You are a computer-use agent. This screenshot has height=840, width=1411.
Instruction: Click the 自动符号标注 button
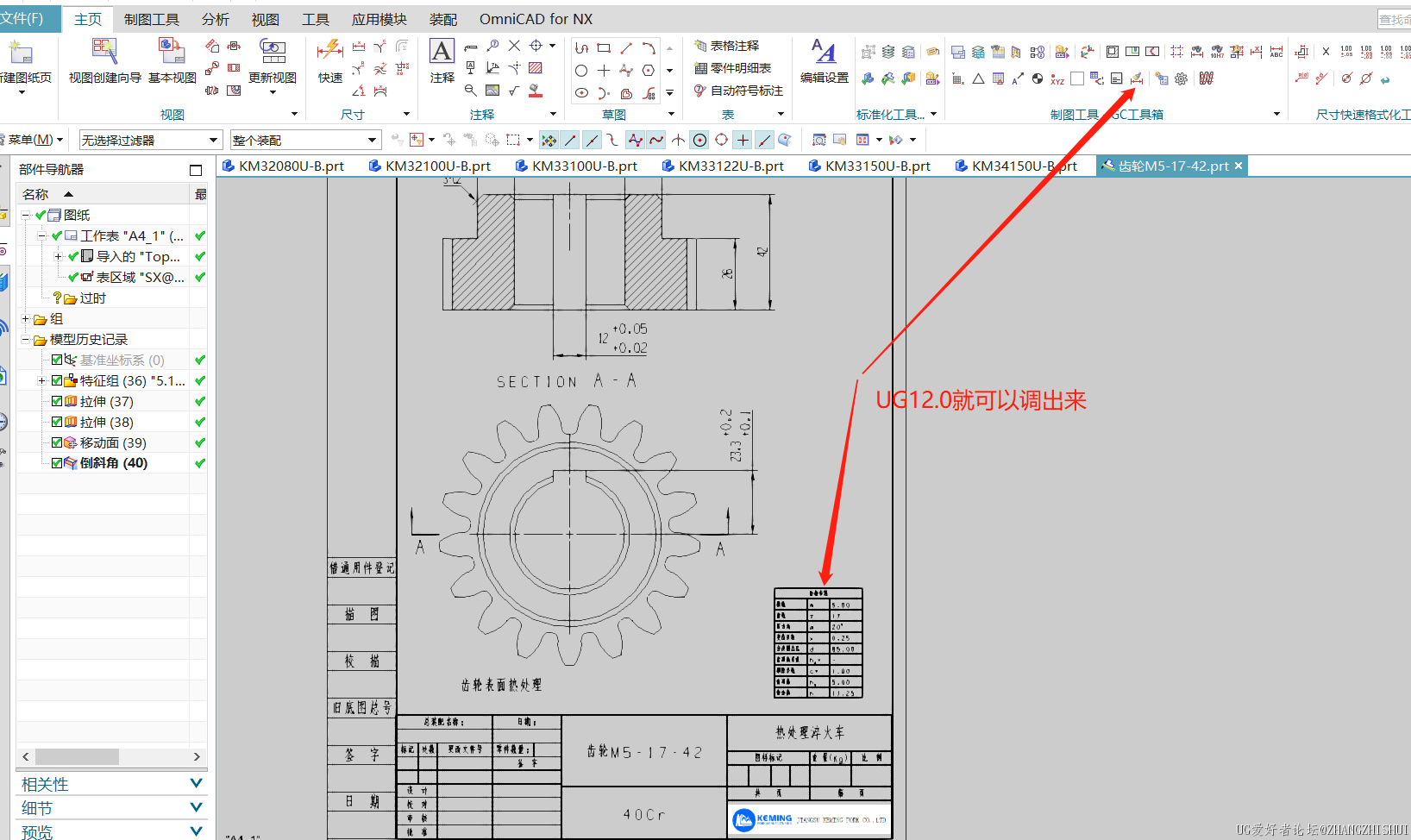[739, 91]
